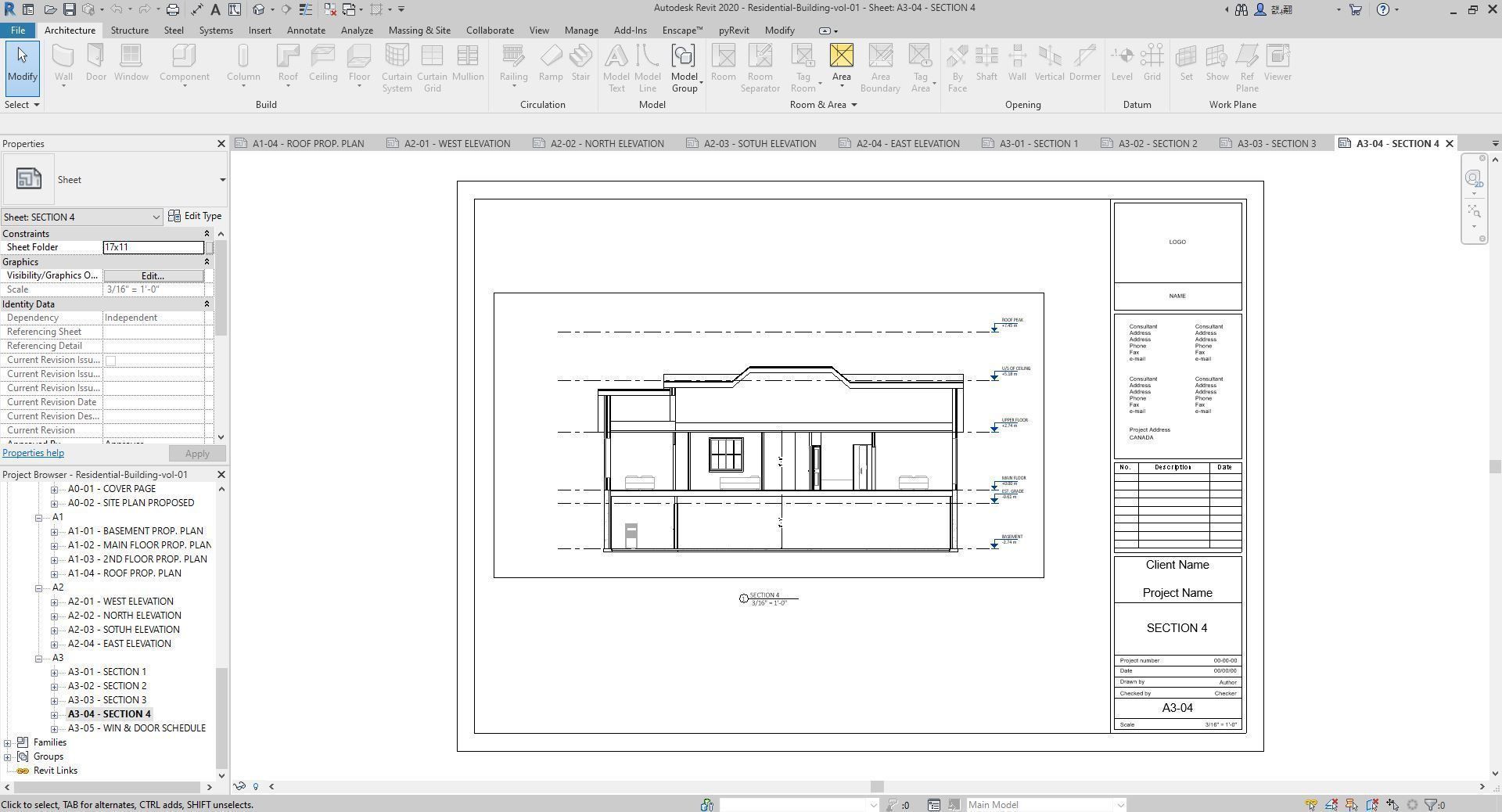Switch to the A3-01 - SECTION 1 view tab

coord(1030,144)
